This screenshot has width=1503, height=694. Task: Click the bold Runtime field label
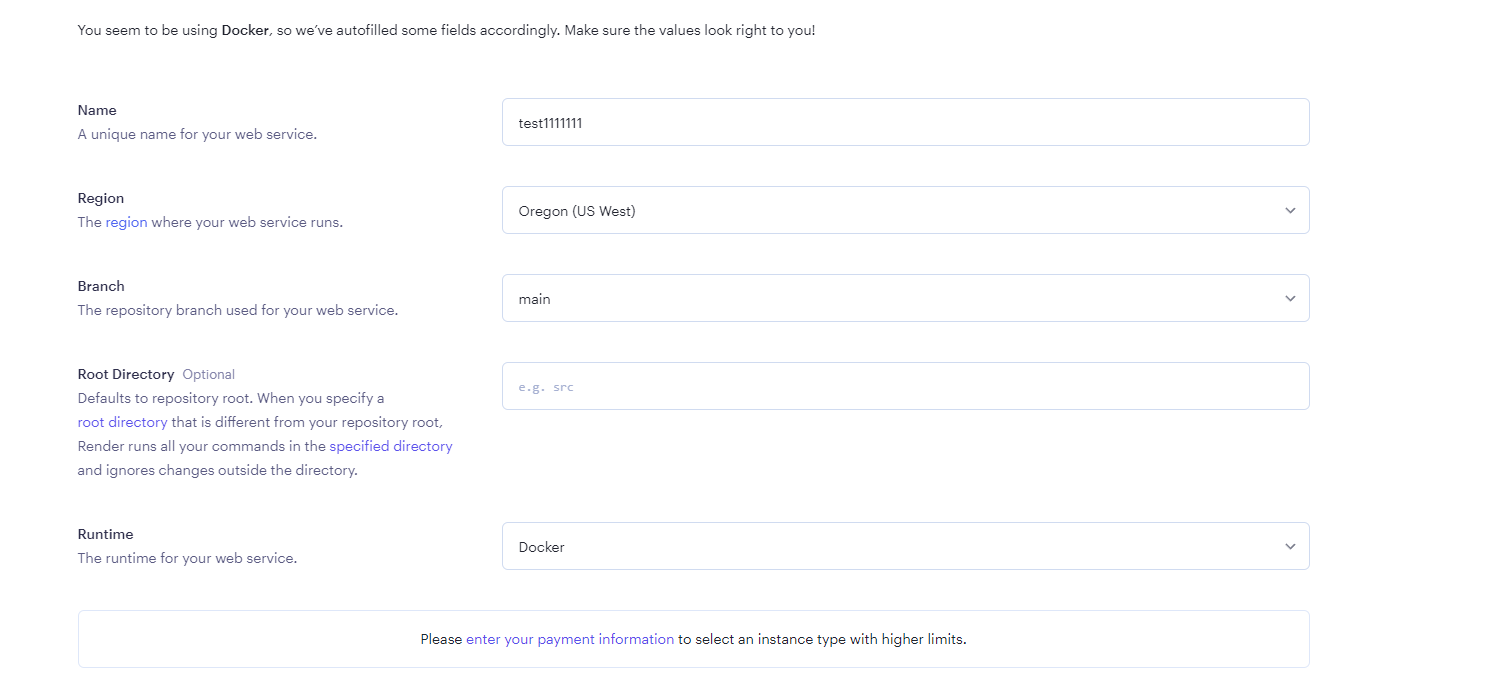(105, 534)
